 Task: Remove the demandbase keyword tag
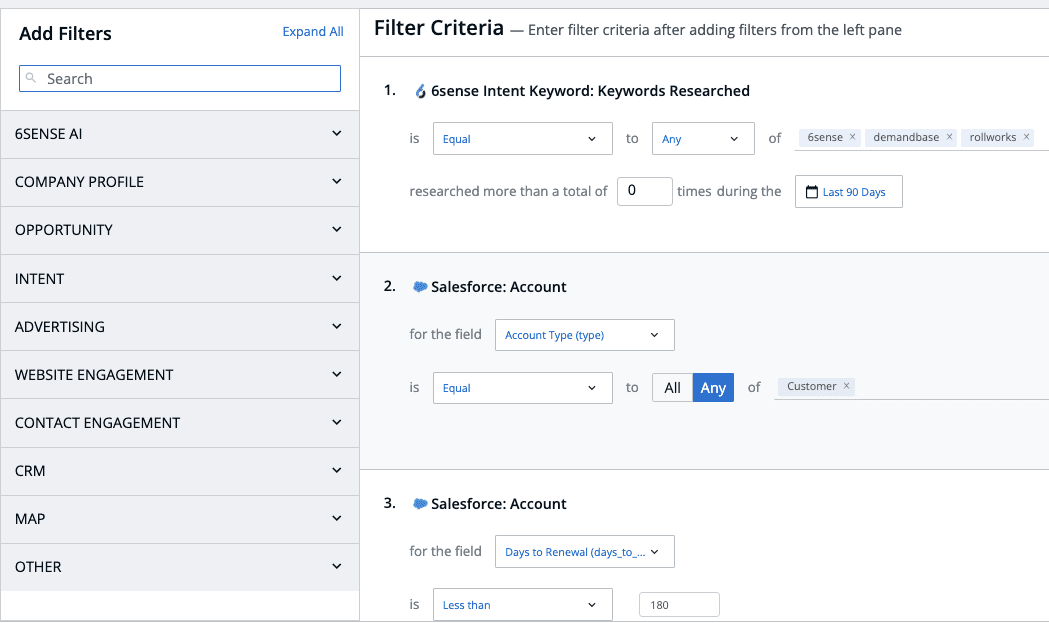click(x=949, y=137)
